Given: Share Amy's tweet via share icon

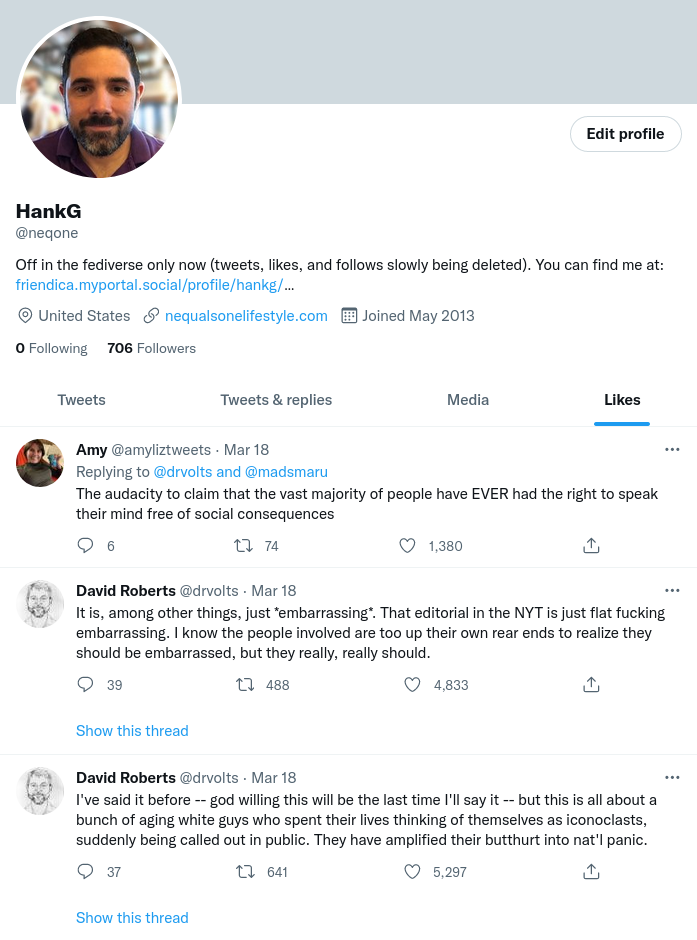Looking at the screenshot, I should (x=591, y=546).
